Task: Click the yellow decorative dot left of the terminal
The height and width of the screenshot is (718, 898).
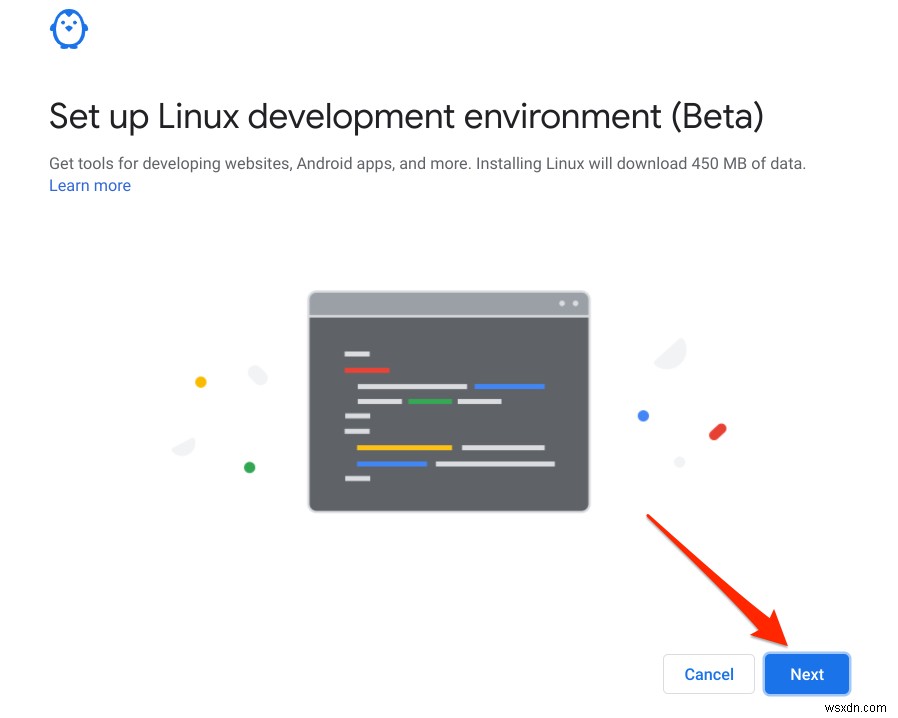Action: point(201,382)
